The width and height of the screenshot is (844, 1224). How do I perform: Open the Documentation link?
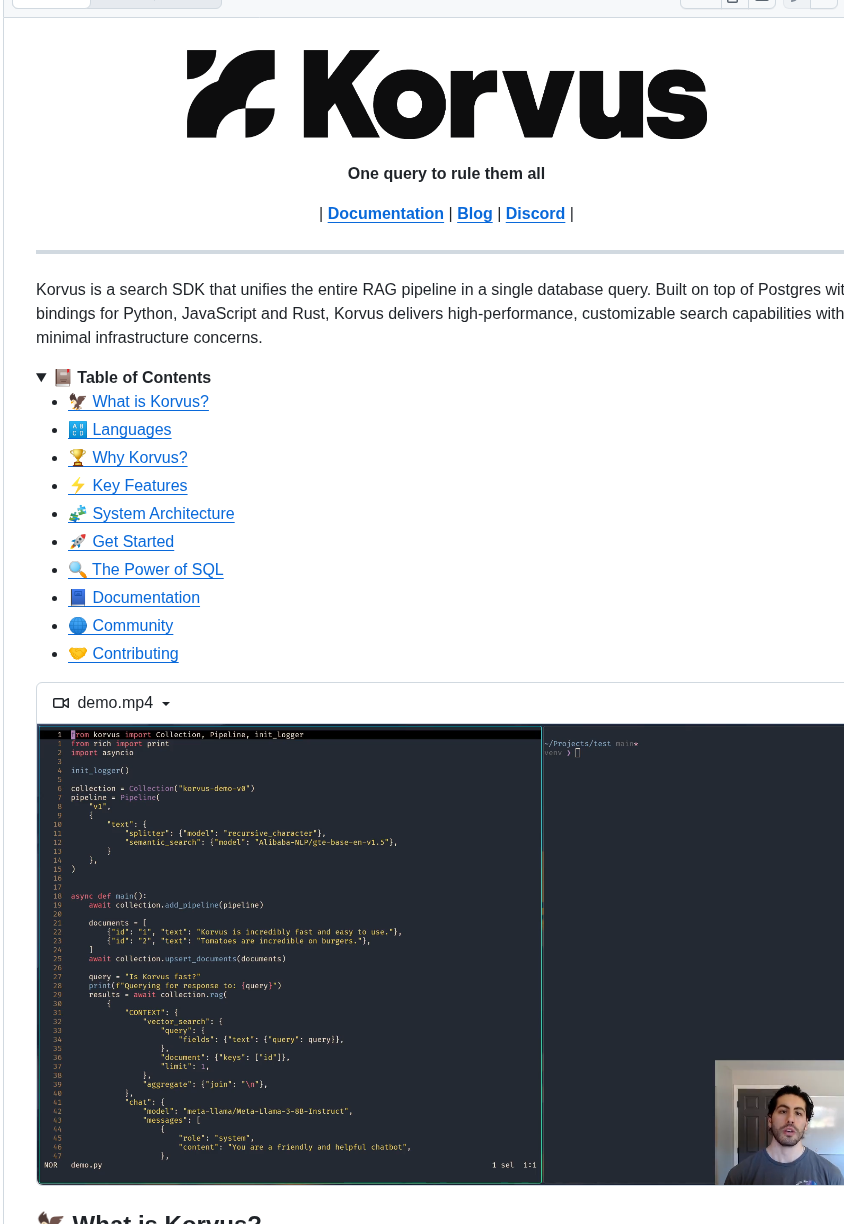(386, 213)
